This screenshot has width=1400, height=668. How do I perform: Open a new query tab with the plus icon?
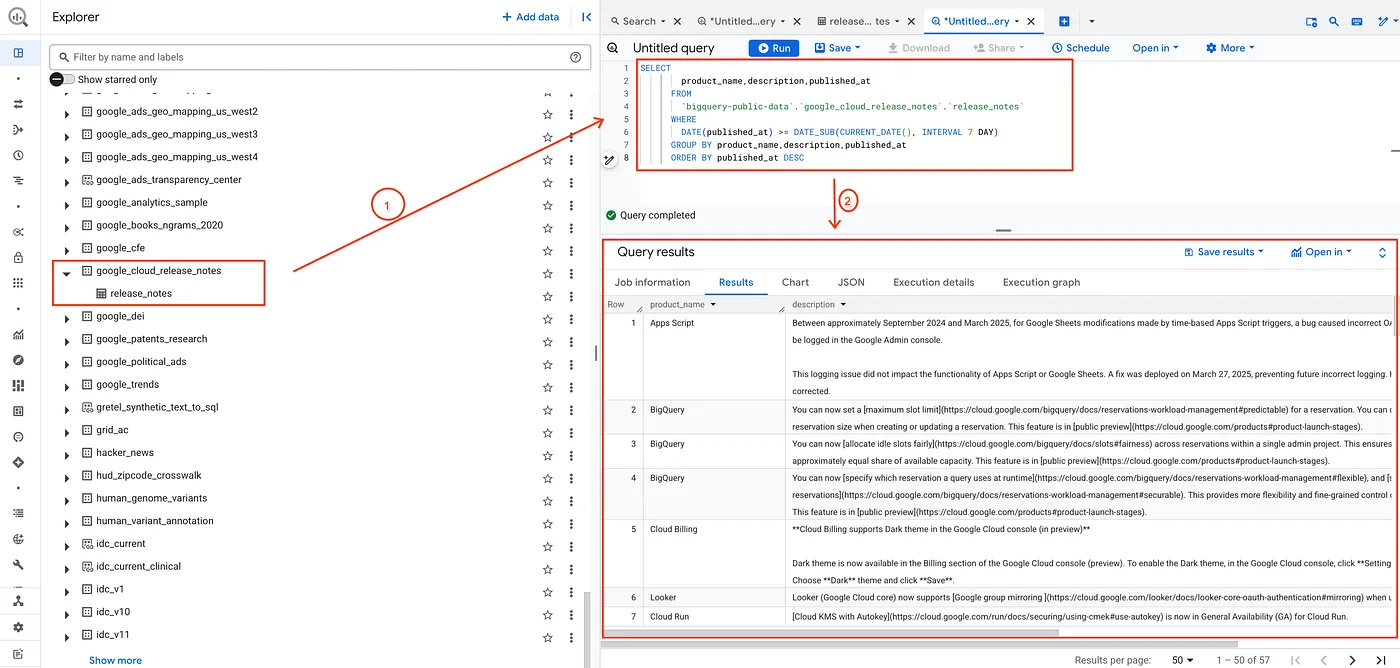click(1064, 20)
